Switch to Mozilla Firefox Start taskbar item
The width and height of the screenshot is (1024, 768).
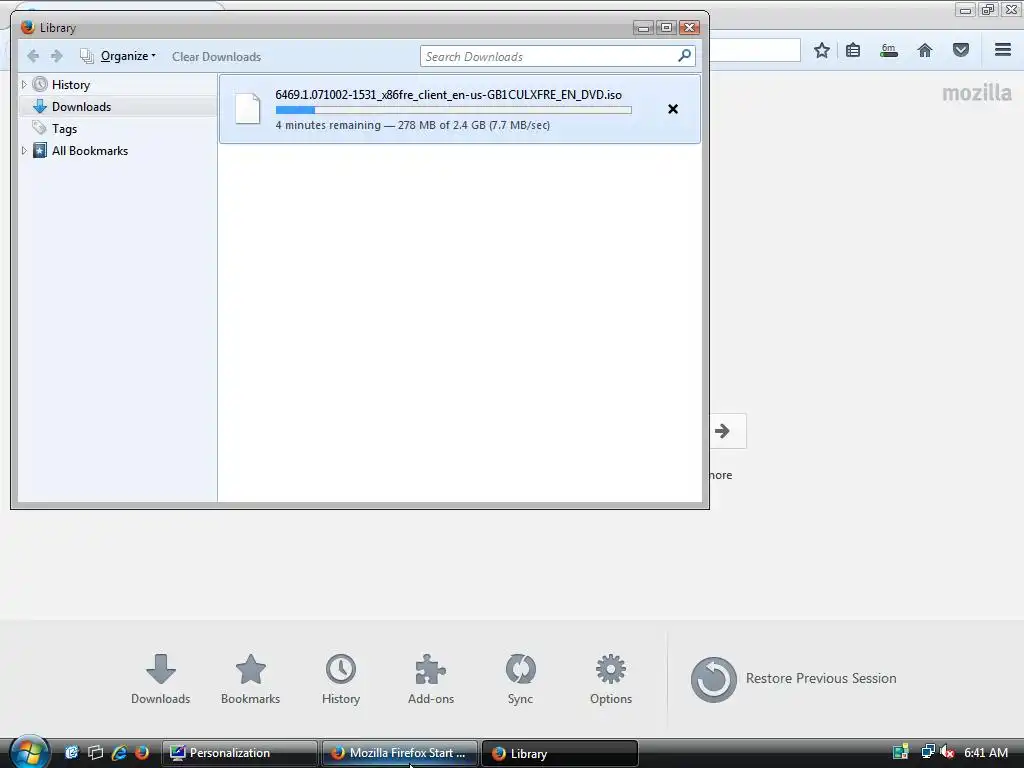coord(400,753)
